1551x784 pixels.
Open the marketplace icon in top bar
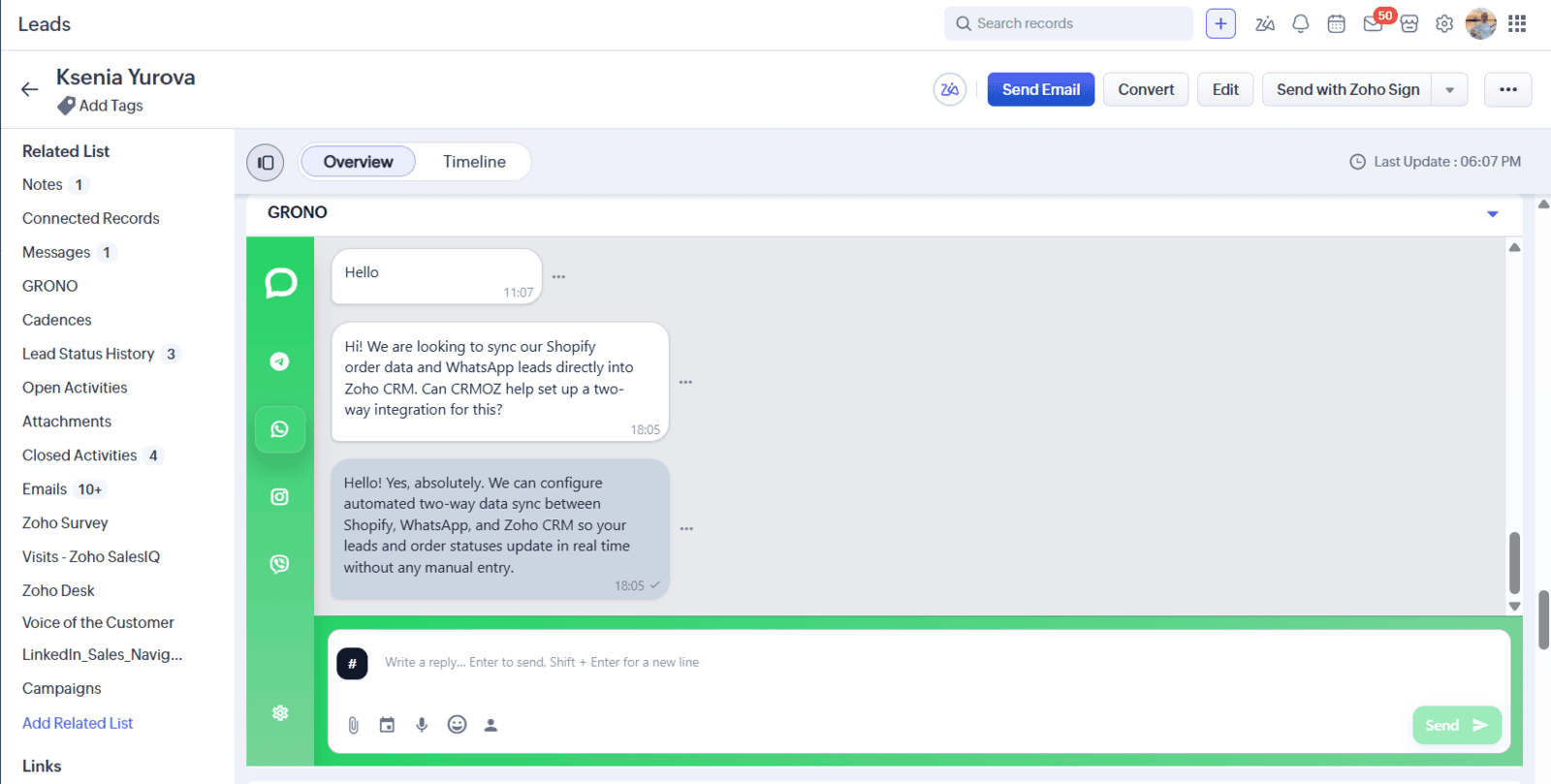click(1409, 24)
